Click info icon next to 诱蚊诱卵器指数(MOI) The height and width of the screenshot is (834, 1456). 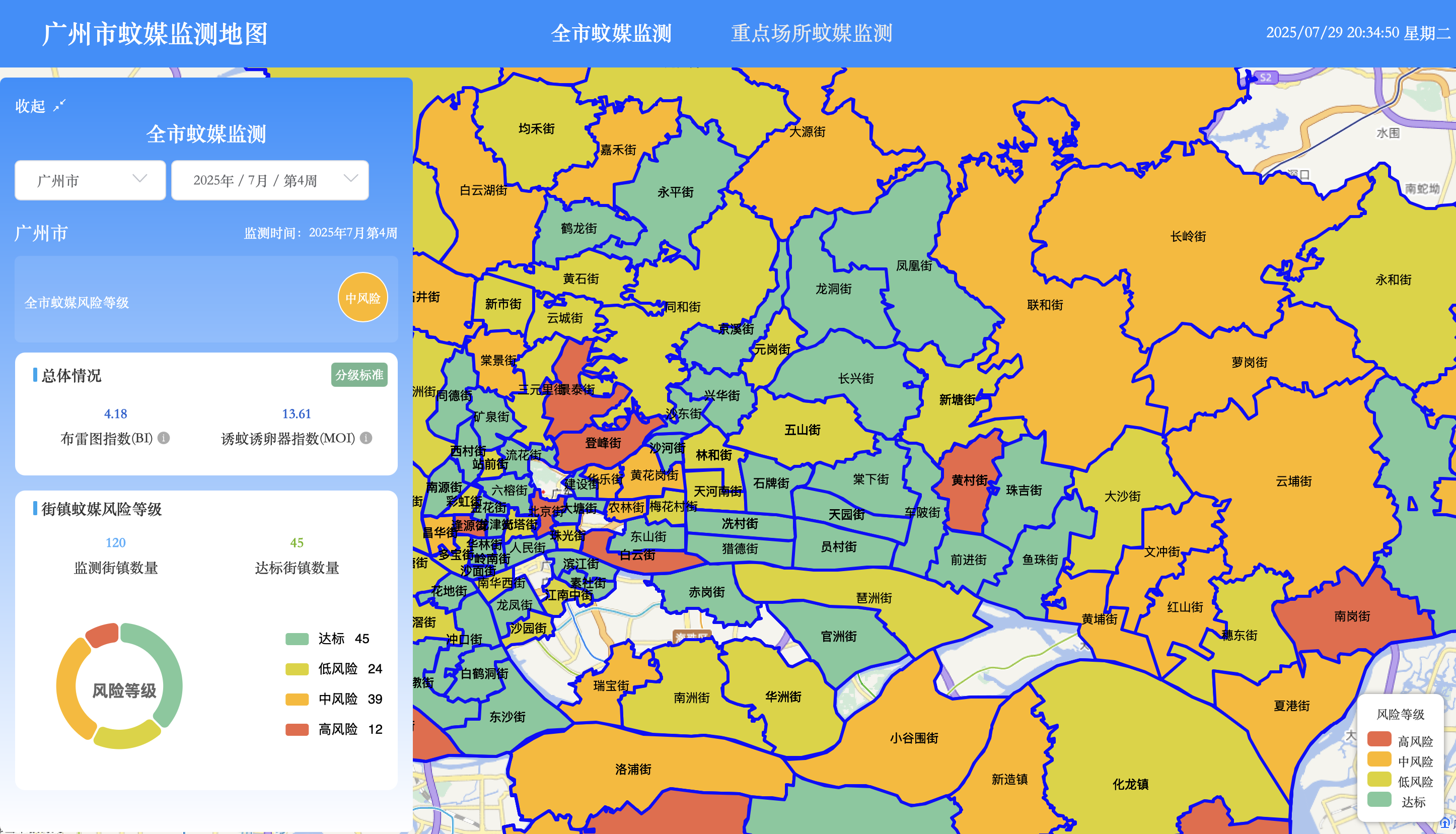pyautogui.click(x=367, y=438)
